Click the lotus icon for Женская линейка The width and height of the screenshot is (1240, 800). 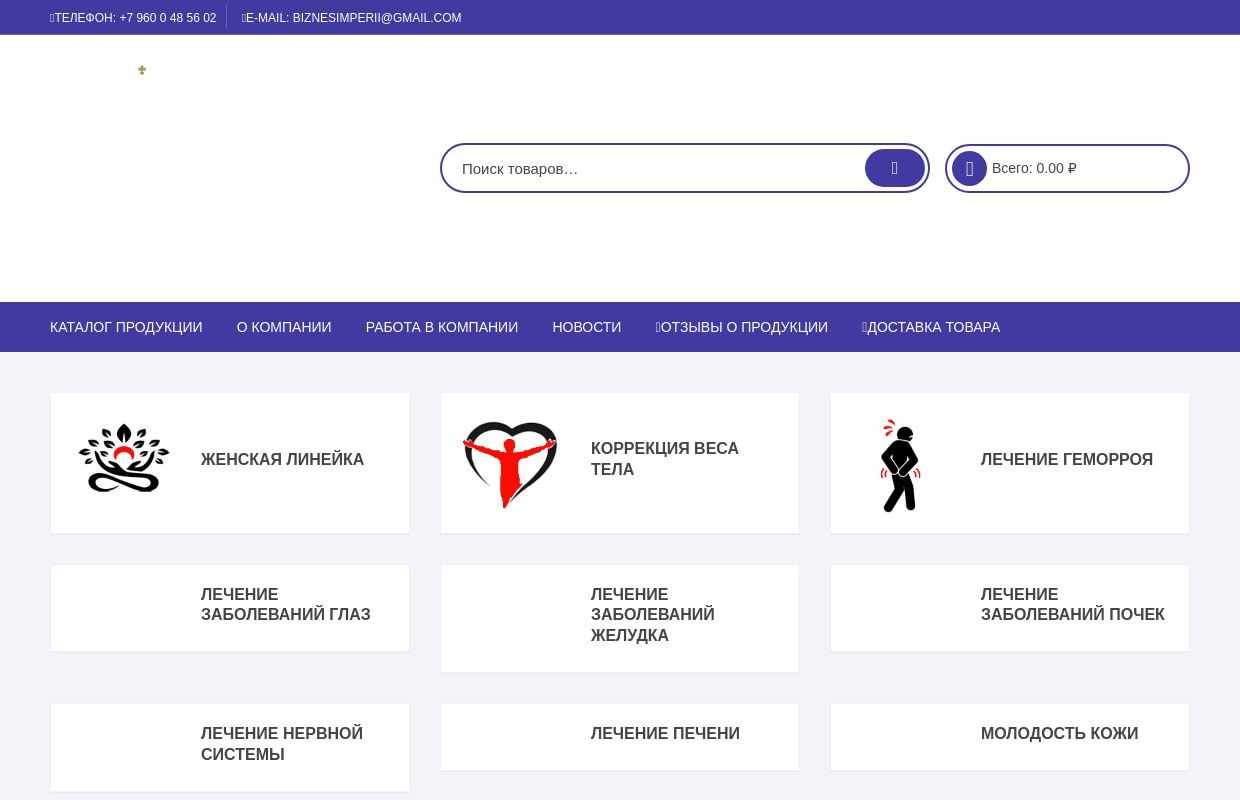[x=124, y=459]
